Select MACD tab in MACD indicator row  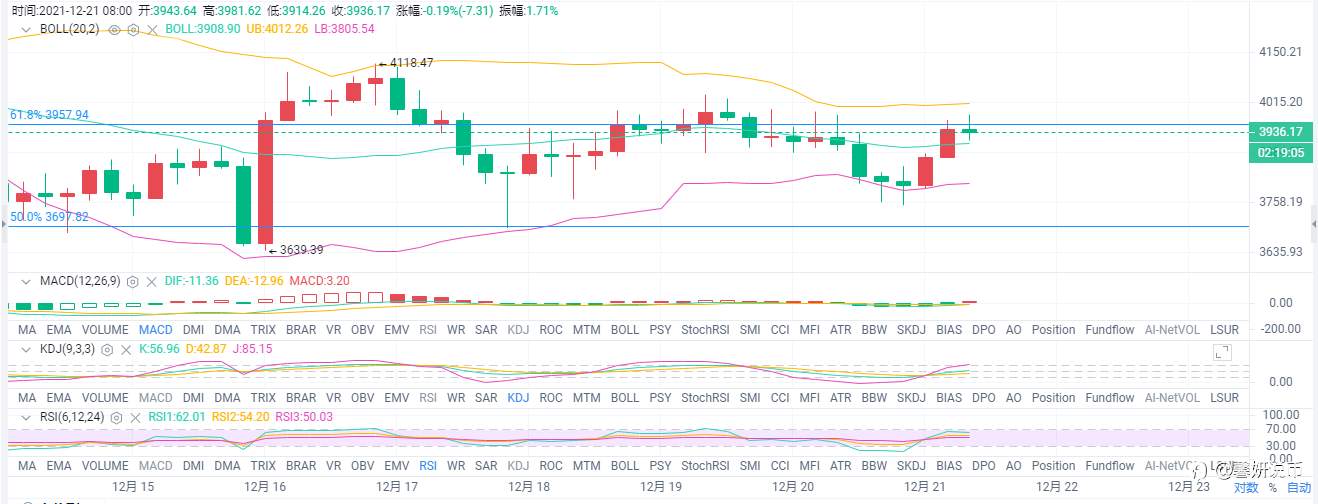155,330
